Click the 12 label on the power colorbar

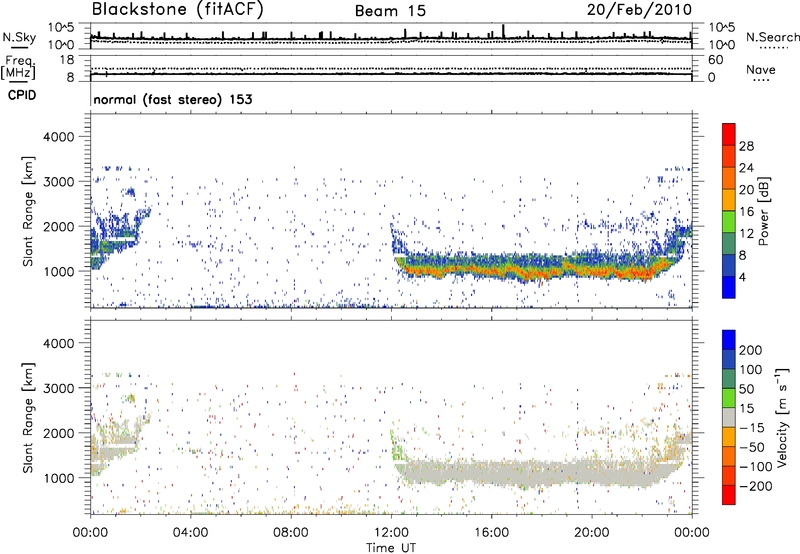coord(746,234)
